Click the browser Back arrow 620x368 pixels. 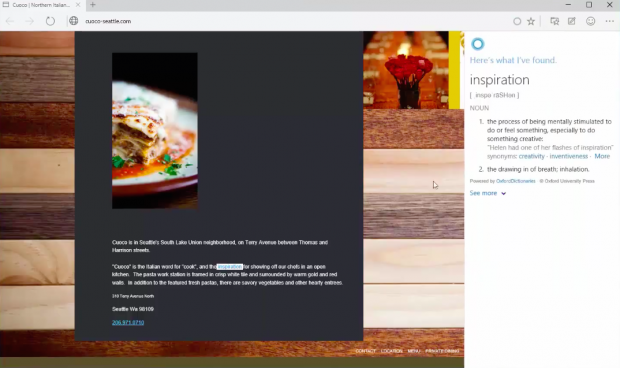point(10,21)
